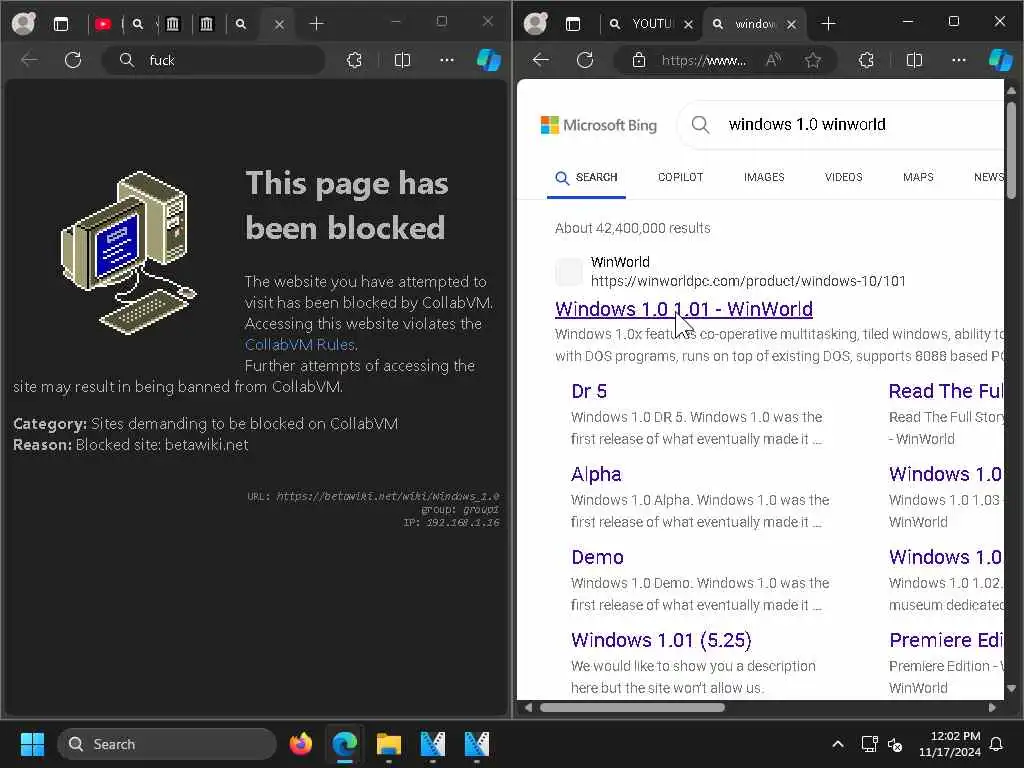This screenshot has height=768, width=1024.
Task: Open muted volume tray icon
Action: (895, 744)
